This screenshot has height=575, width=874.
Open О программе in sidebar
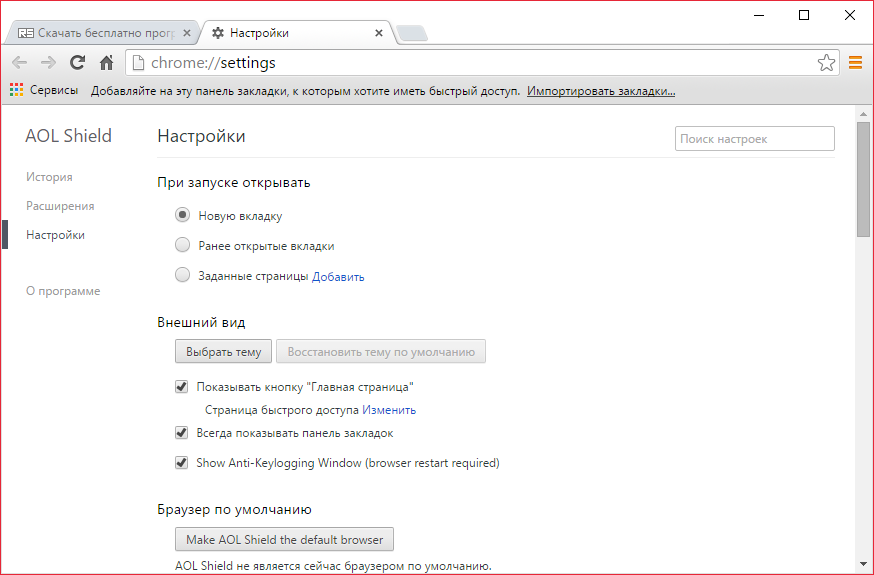point(63,291)
